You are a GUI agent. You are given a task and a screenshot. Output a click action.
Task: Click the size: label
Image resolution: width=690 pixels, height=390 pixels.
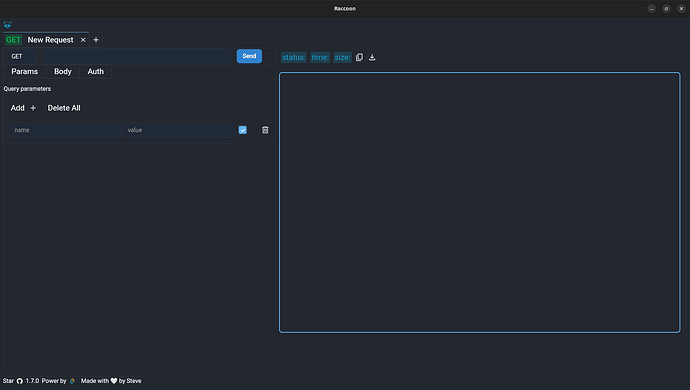click(342, 57)
